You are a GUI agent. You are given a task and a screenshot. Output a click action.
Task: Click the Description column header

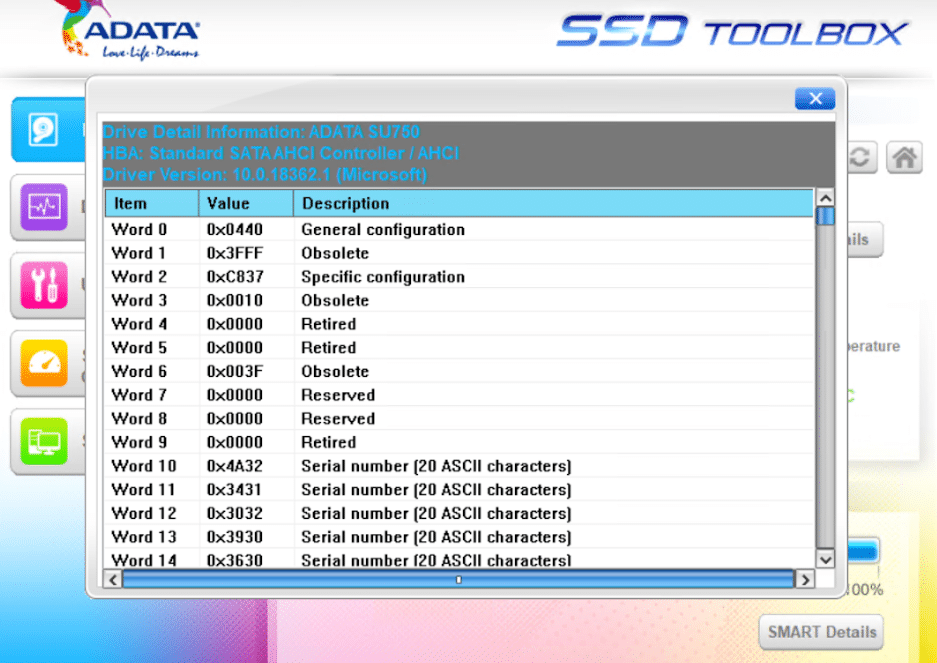pos(553,203)
